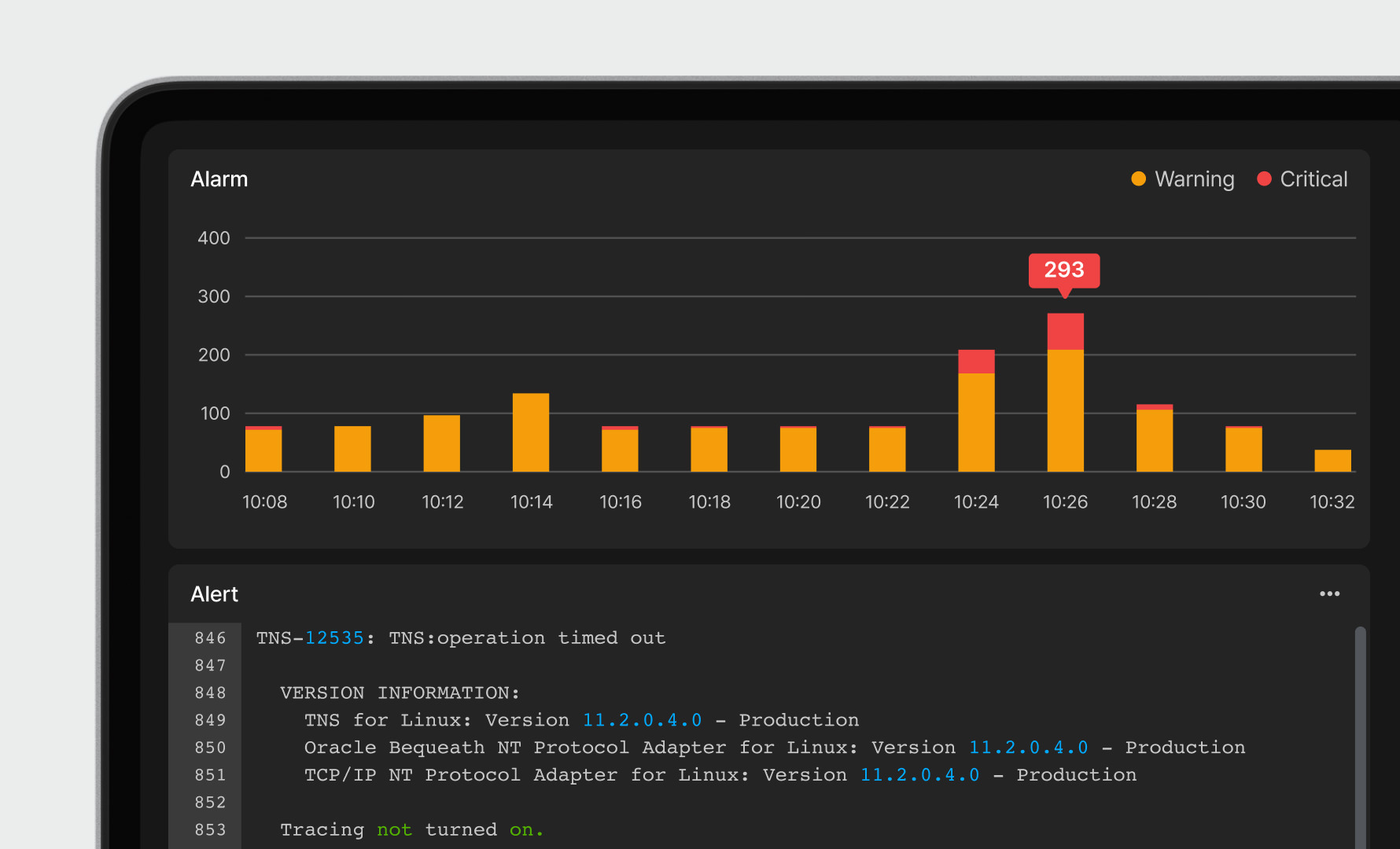Select the 10:08 alarm bar
1400x849 pixels.
(263, 450)
